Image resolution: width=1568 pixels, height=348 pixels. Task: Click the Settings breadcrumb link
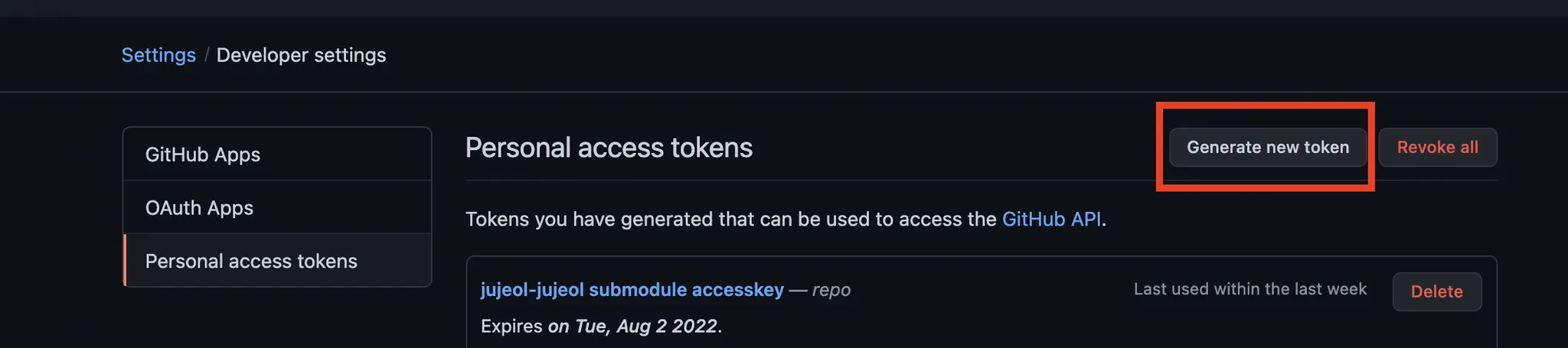click(158, 55)
